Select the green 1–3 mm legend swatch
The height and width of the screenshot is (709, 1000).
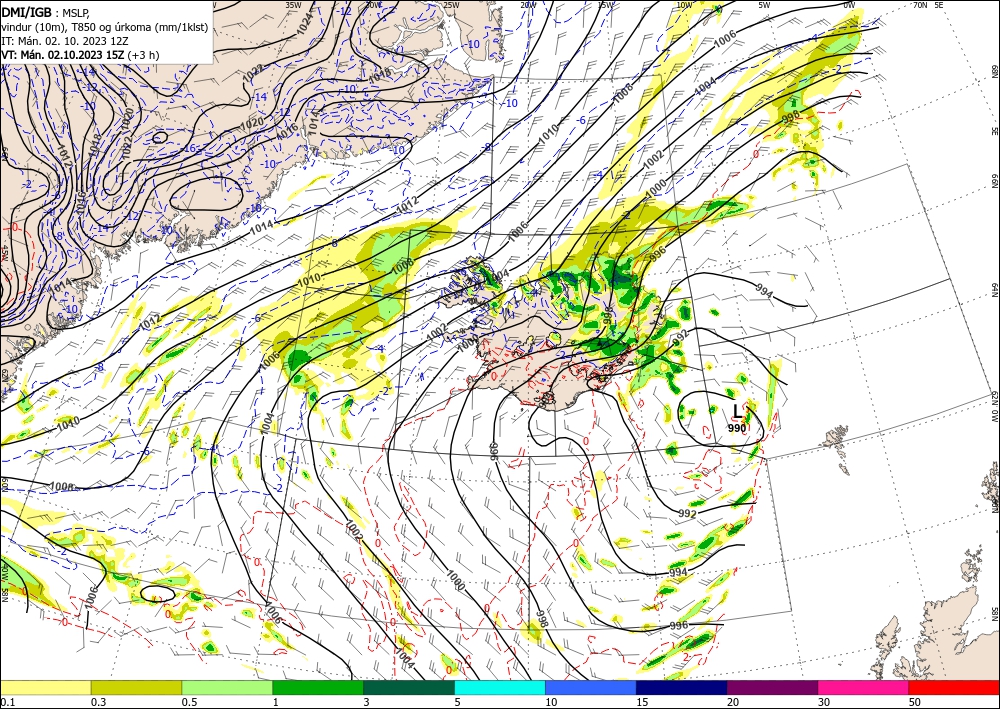(318, 687)
